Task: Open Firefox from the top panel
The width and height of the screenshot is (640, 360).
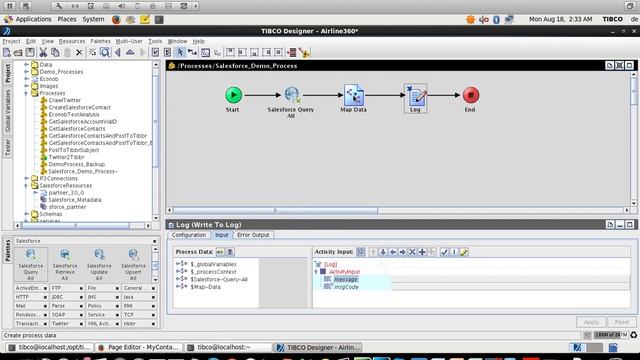Action: coord(116,19)
